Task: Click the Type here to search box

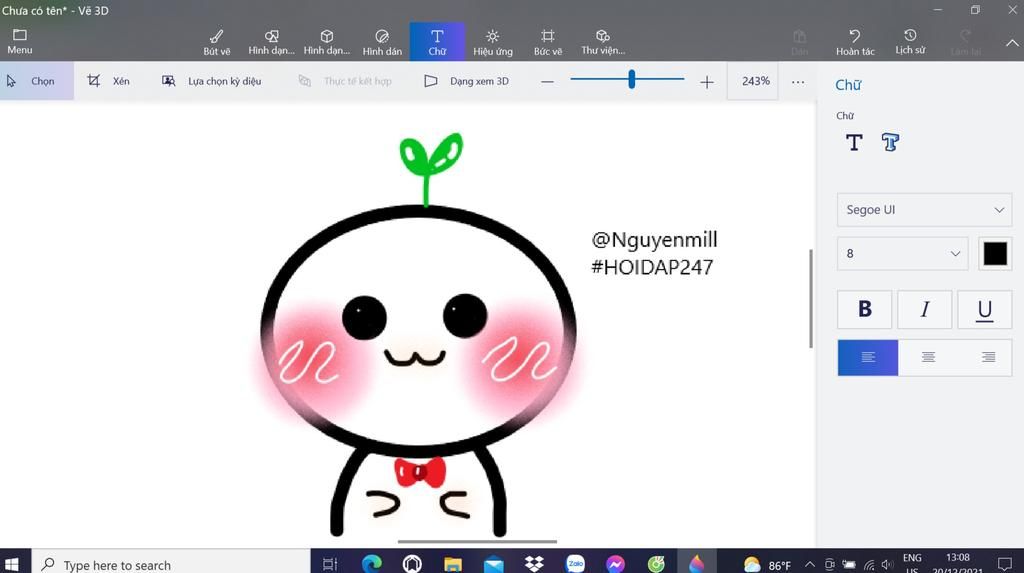Action: [170, 564]
